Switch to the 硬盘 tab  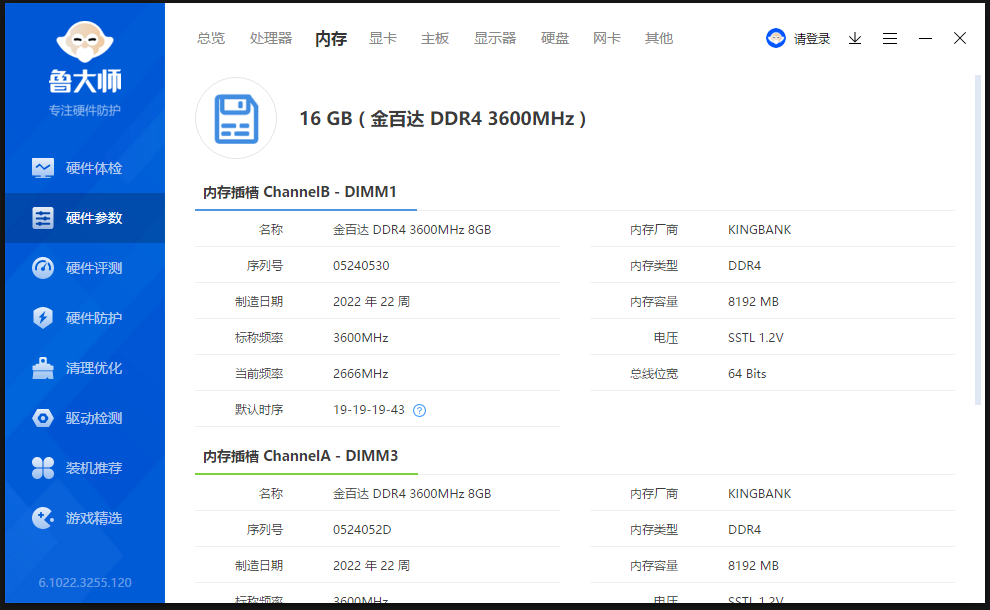click(x=555, y=39)
